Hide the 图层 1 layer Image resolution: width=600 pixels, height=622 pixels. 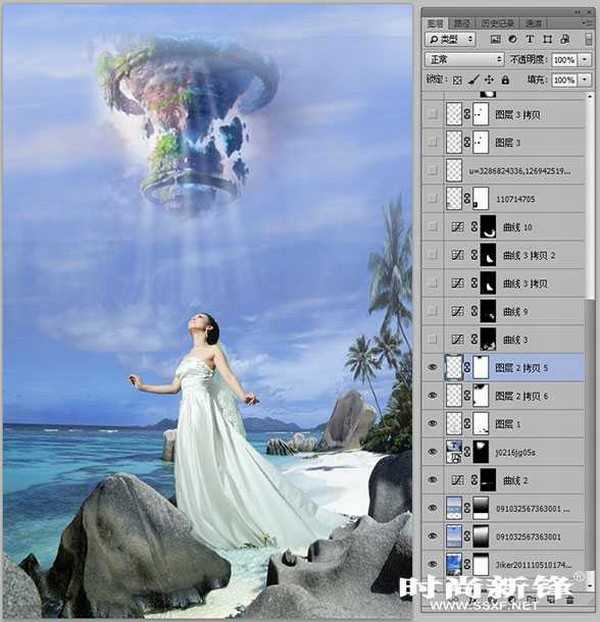(x=432, y=423)
